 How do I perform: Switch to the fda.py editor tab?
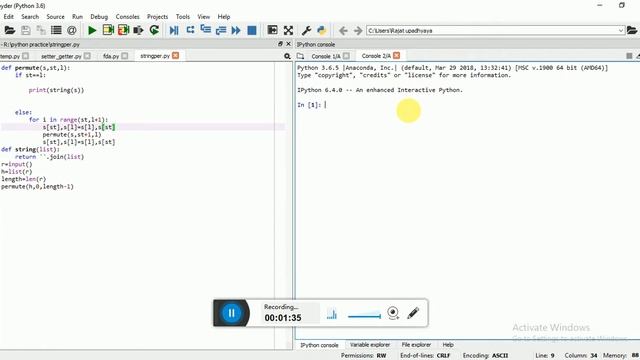111,56
